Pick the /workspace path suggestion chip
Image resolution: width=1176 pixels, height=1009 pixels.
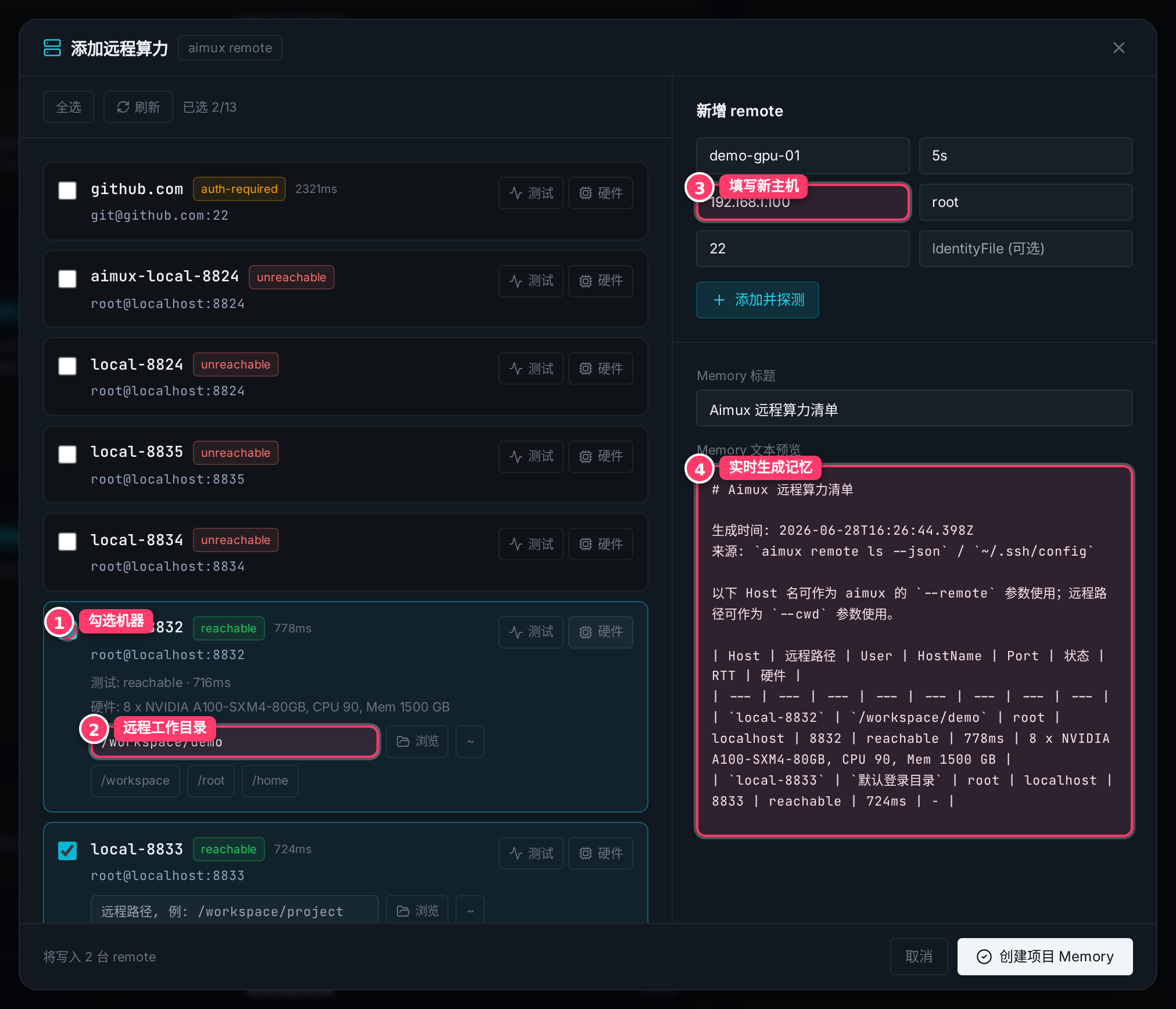(135, 781)
